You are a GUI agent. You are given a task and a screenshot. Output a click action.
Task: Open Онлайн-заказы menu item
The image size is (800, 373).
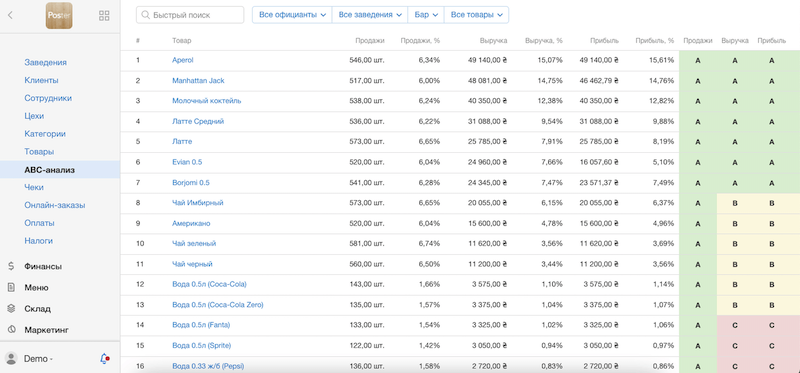55,205
